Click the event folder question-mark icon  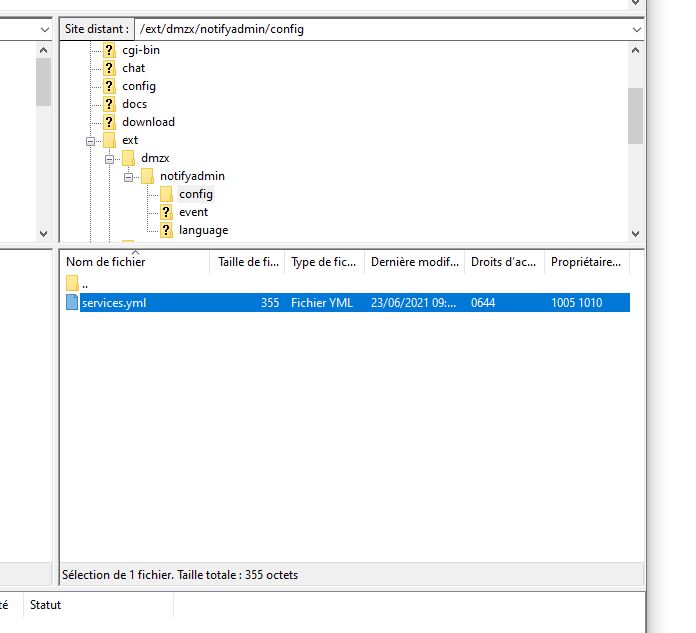(x=166, y=212)
